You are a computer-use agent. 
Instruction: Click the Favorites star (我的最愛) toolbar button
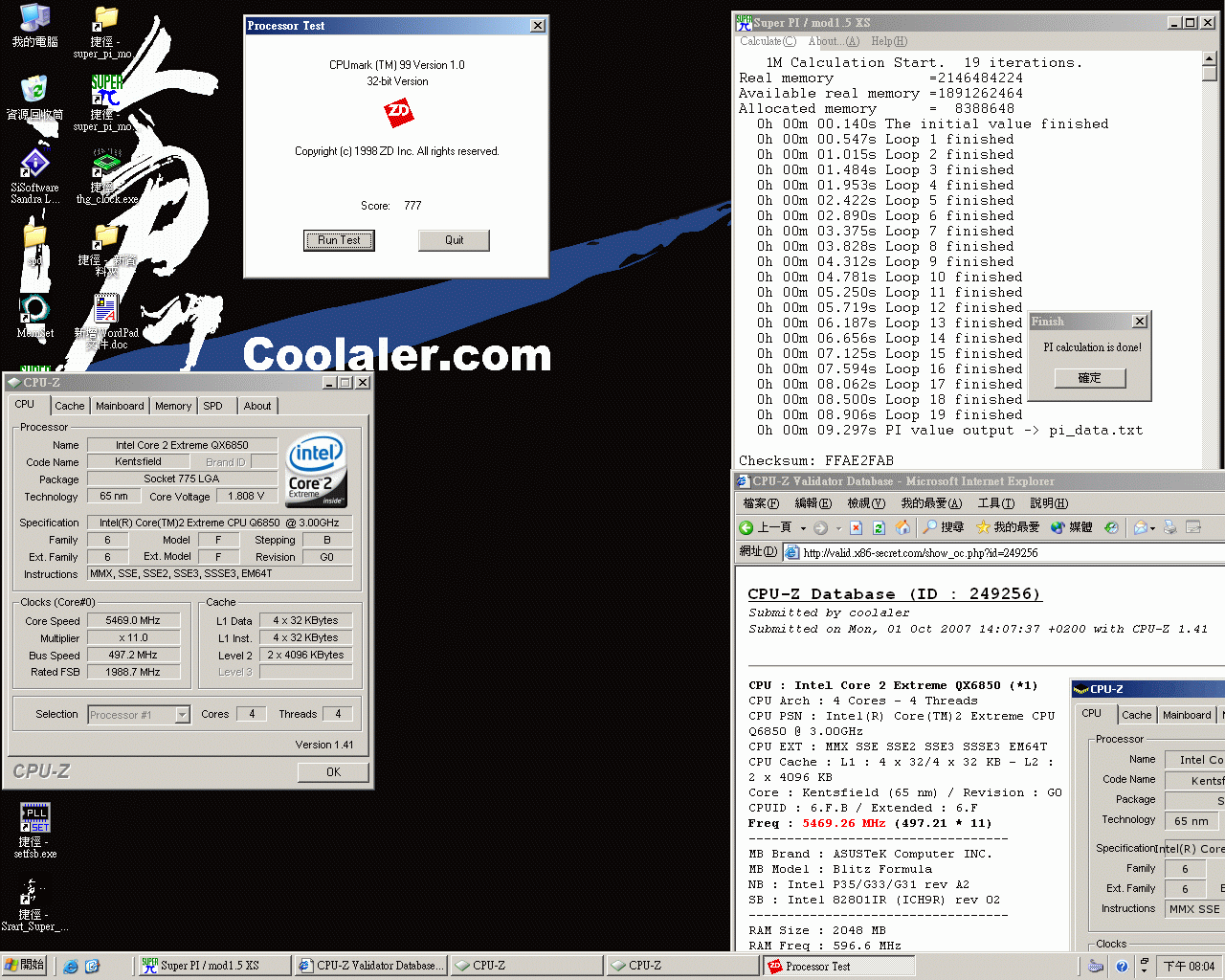tap(1008, 527)
